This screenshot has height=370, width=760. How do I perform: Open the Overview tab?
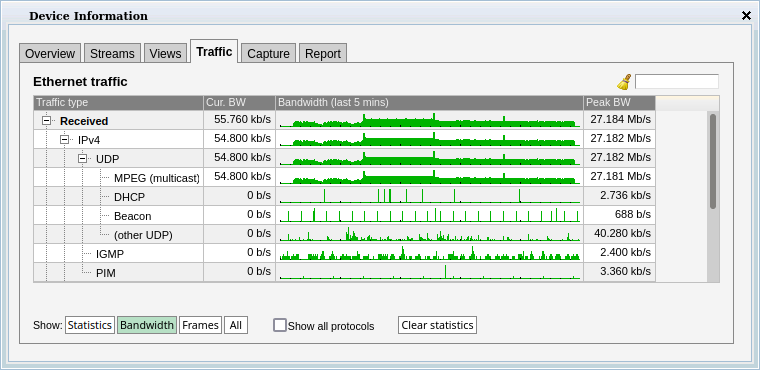click(x=50, y=53)
